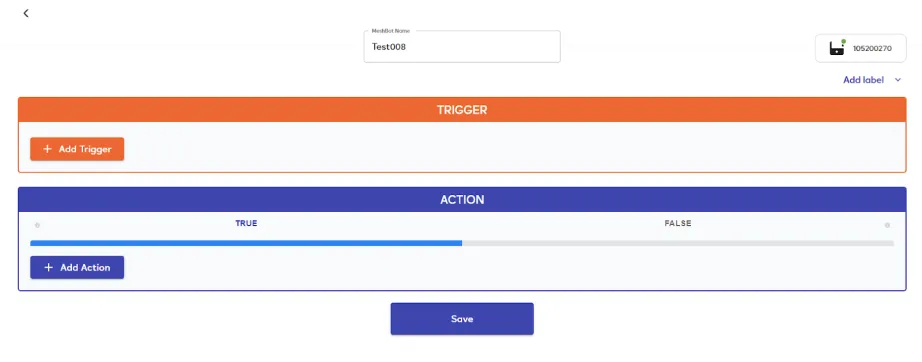Viewport: 922px width, 362px height.
Task: Click the Add Action button
Action: click(x=77, y=267)
